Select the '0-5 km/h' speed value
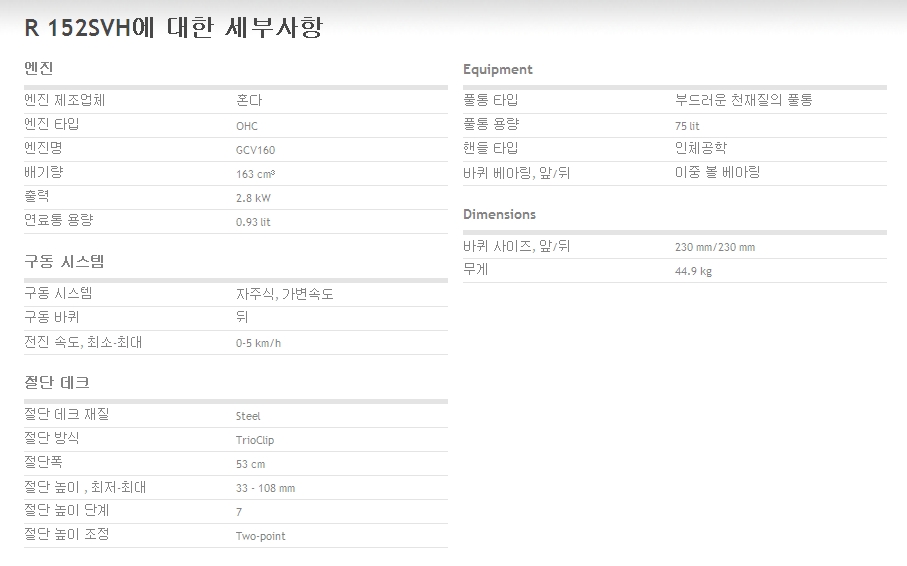The image size is (907, 566). [x=258, y=343]
